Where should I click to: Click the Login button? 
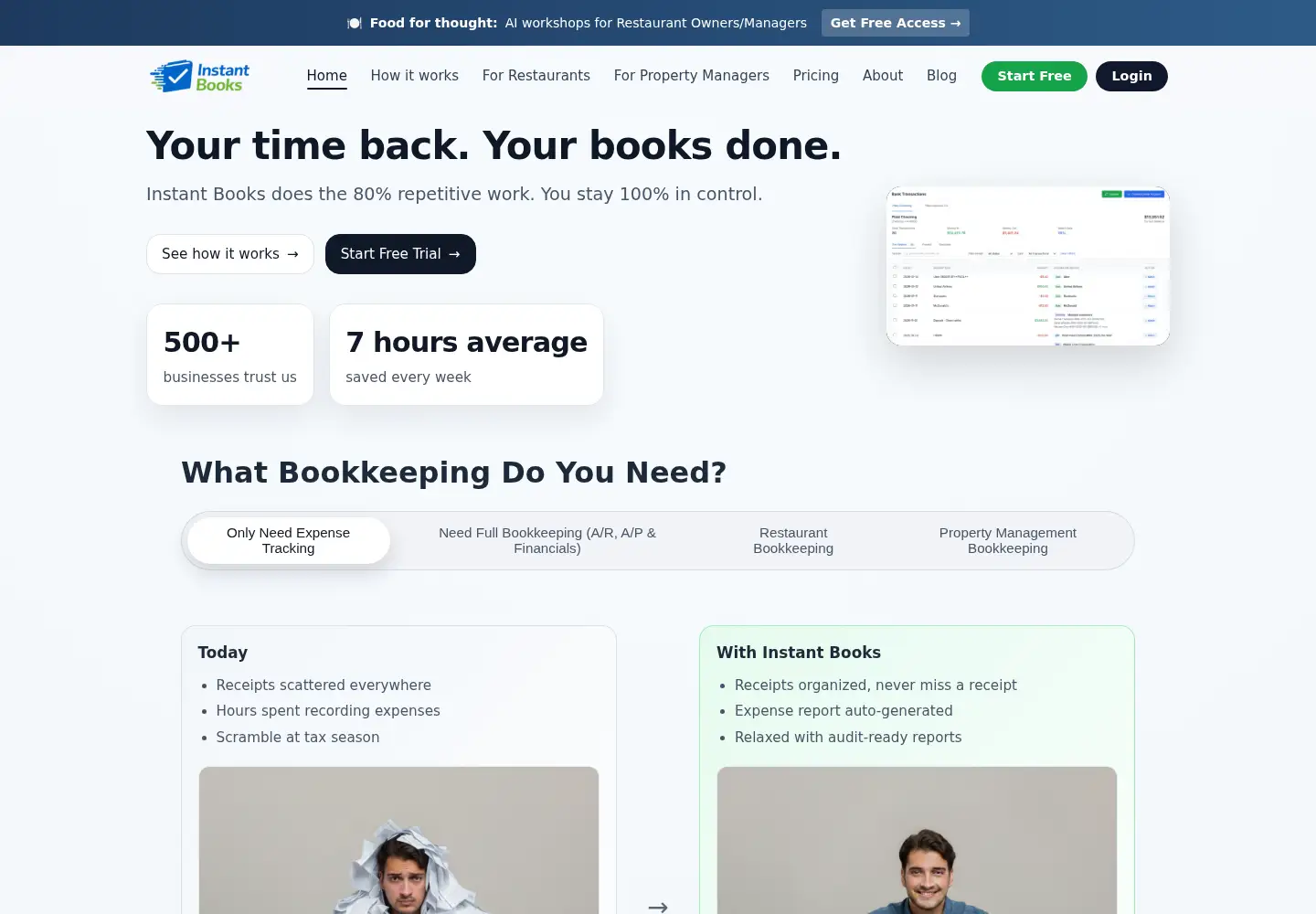tap(1131, 76)
